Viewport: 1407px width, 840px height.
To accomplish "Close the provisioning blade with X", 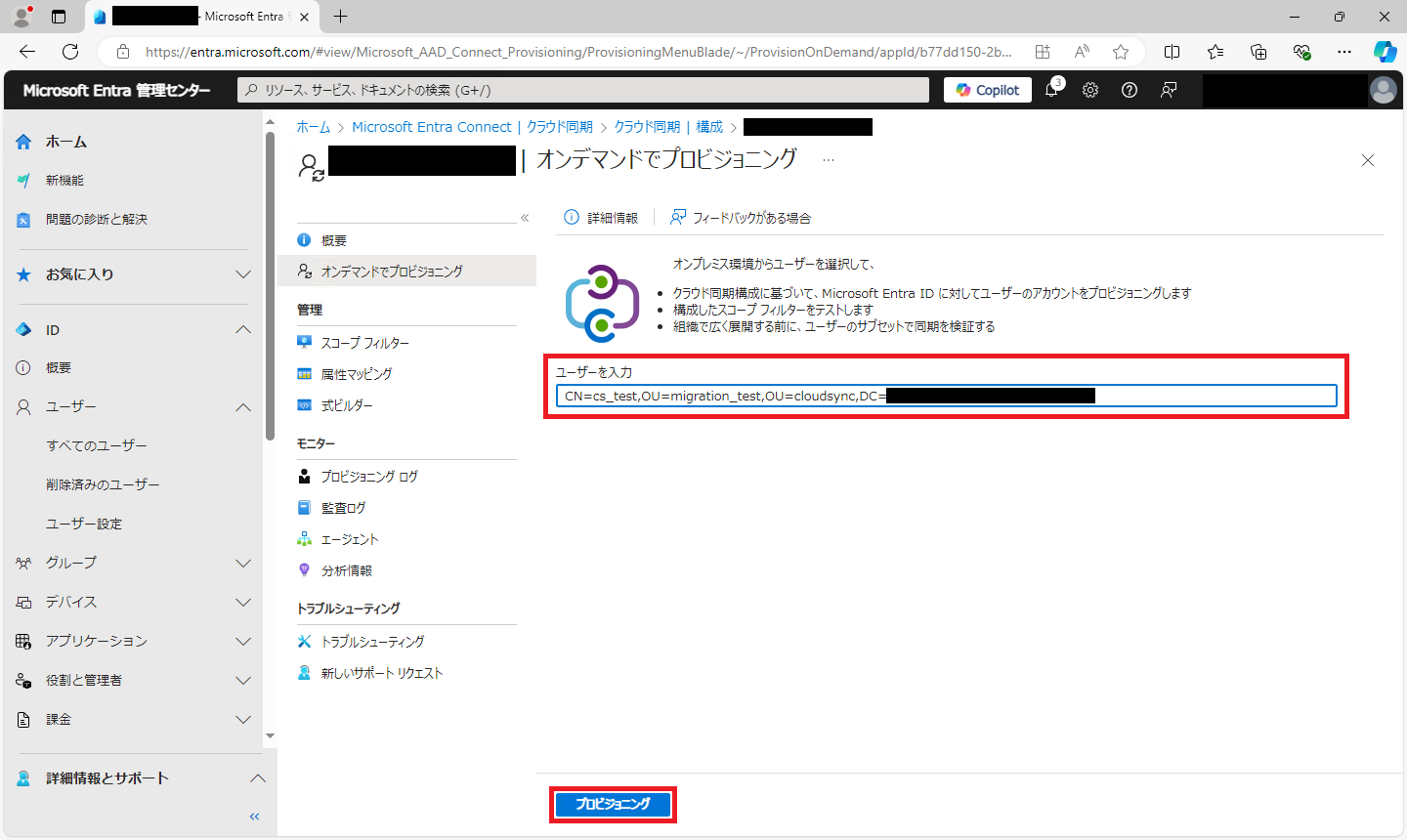I will pos(1368,160).
